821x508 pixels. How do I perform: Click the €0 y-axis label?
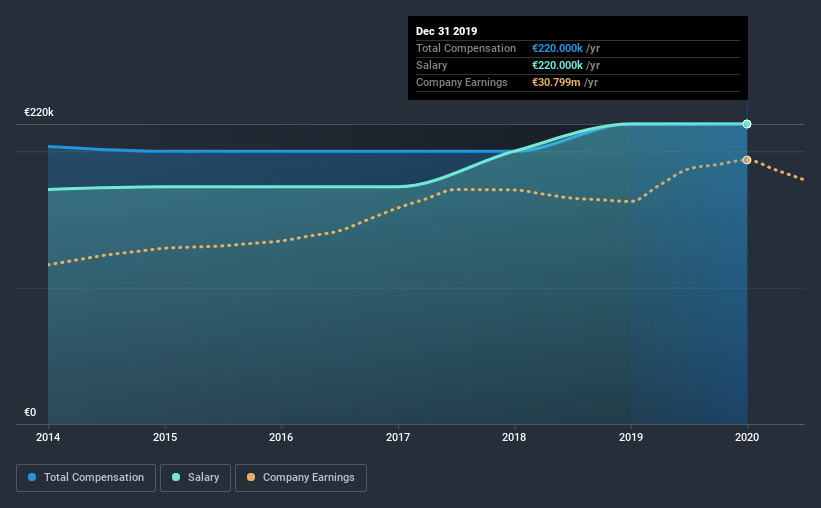[30, 412]
